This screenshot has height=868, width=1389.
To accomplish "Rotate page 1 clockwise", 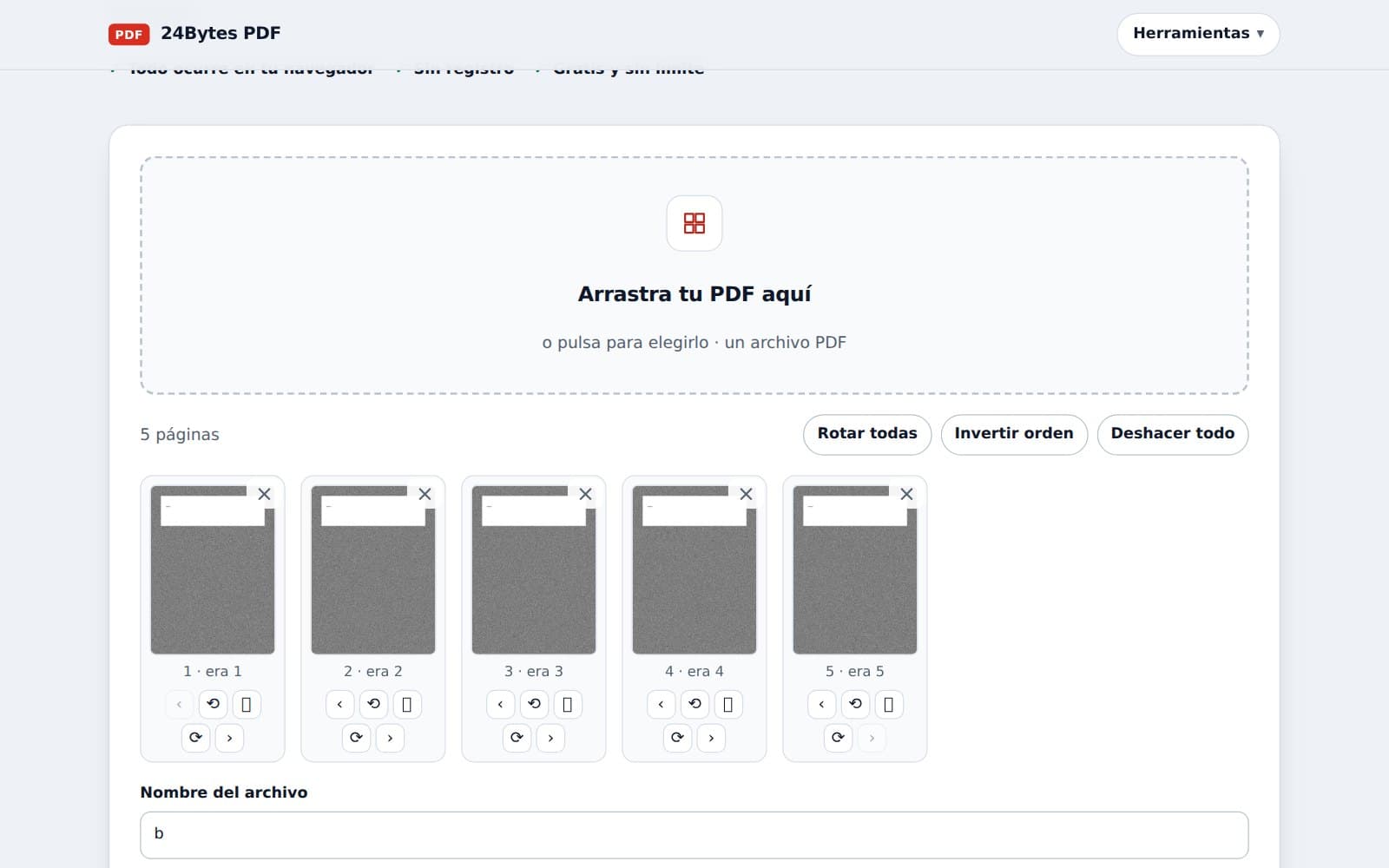I will 195,738.
